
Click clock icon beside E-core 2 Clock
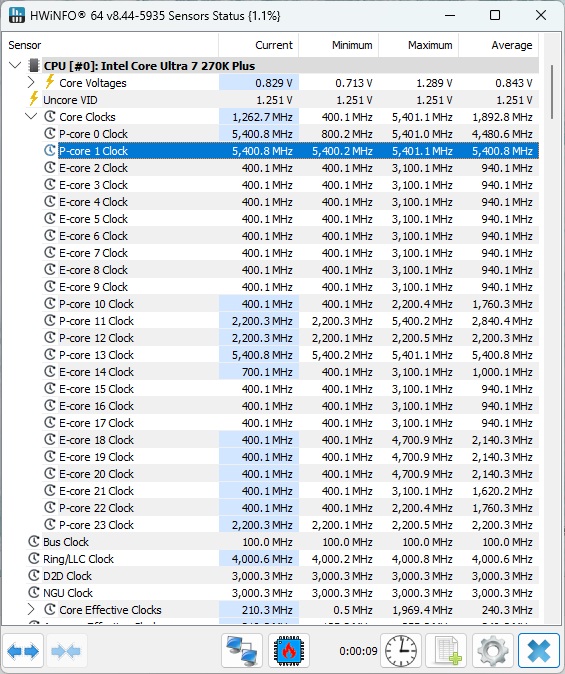[x=50, y=167]
